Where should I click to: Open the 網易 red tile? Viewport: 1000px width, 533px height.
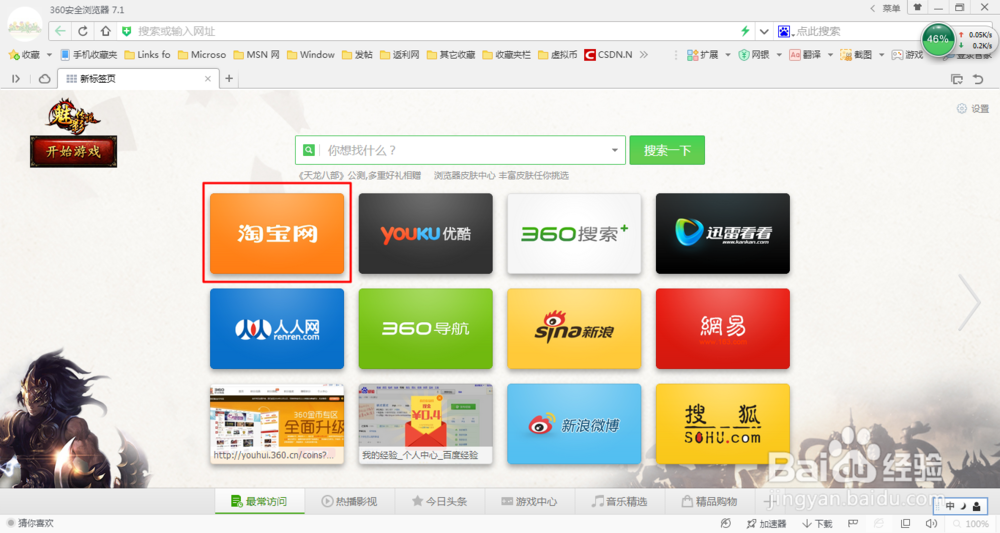pos(723,329)
